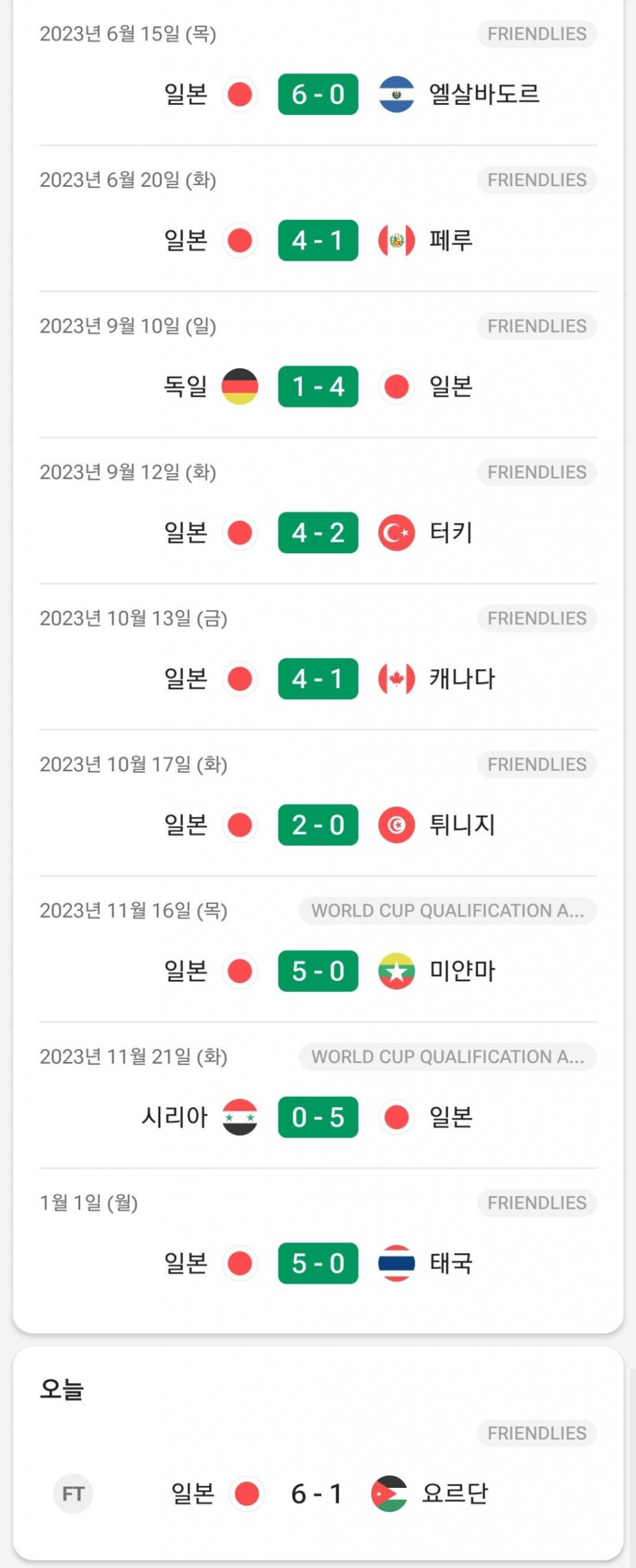Image resolution: width=636 pixels, height=1568 pixels.
Task: Click the 터키 team name
Action: coord(451,533)
